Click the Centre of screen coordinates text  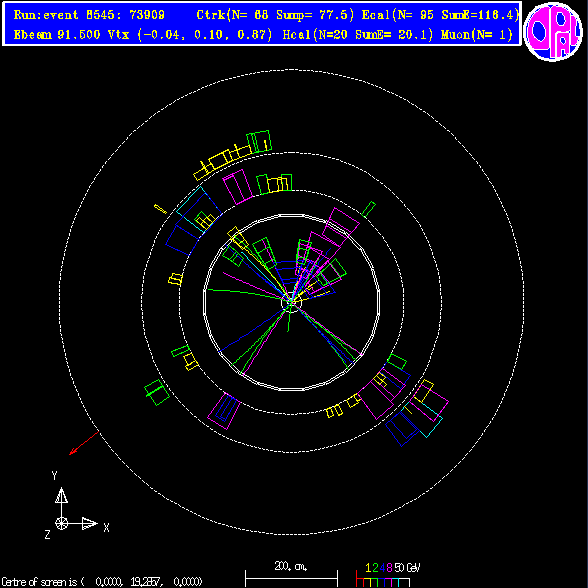tap(102, 582)
